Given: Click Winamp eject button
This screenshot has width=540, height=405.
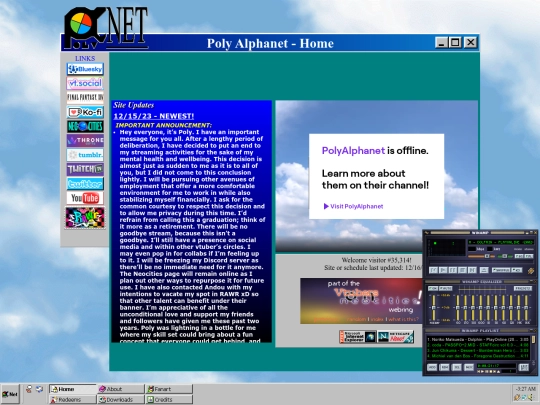Looking at the screenshot, I should tap(484, 270).
